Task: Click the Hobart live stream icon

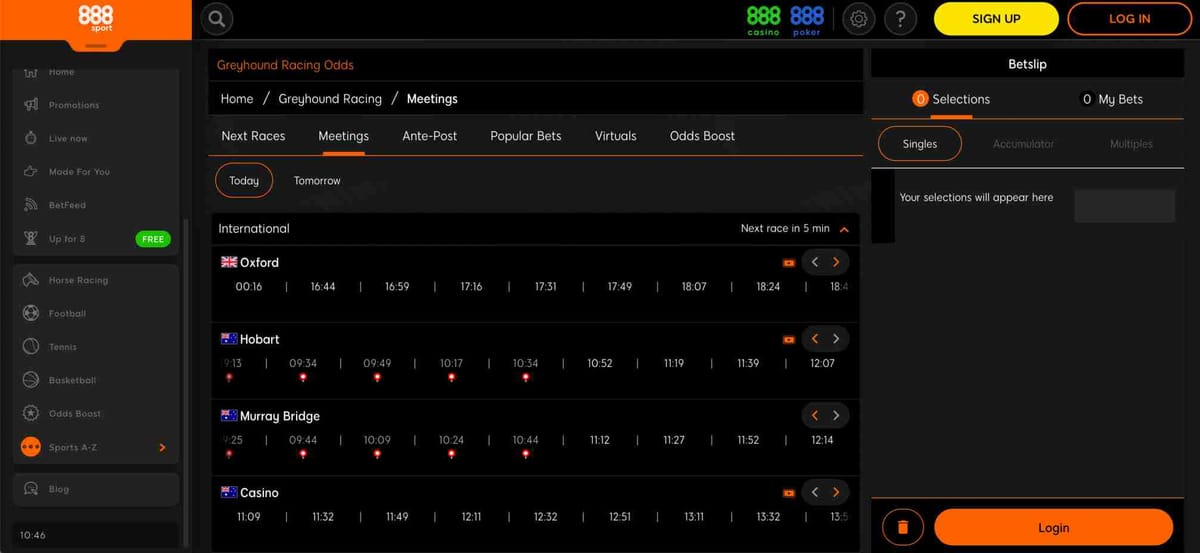Action: point(789,340)
